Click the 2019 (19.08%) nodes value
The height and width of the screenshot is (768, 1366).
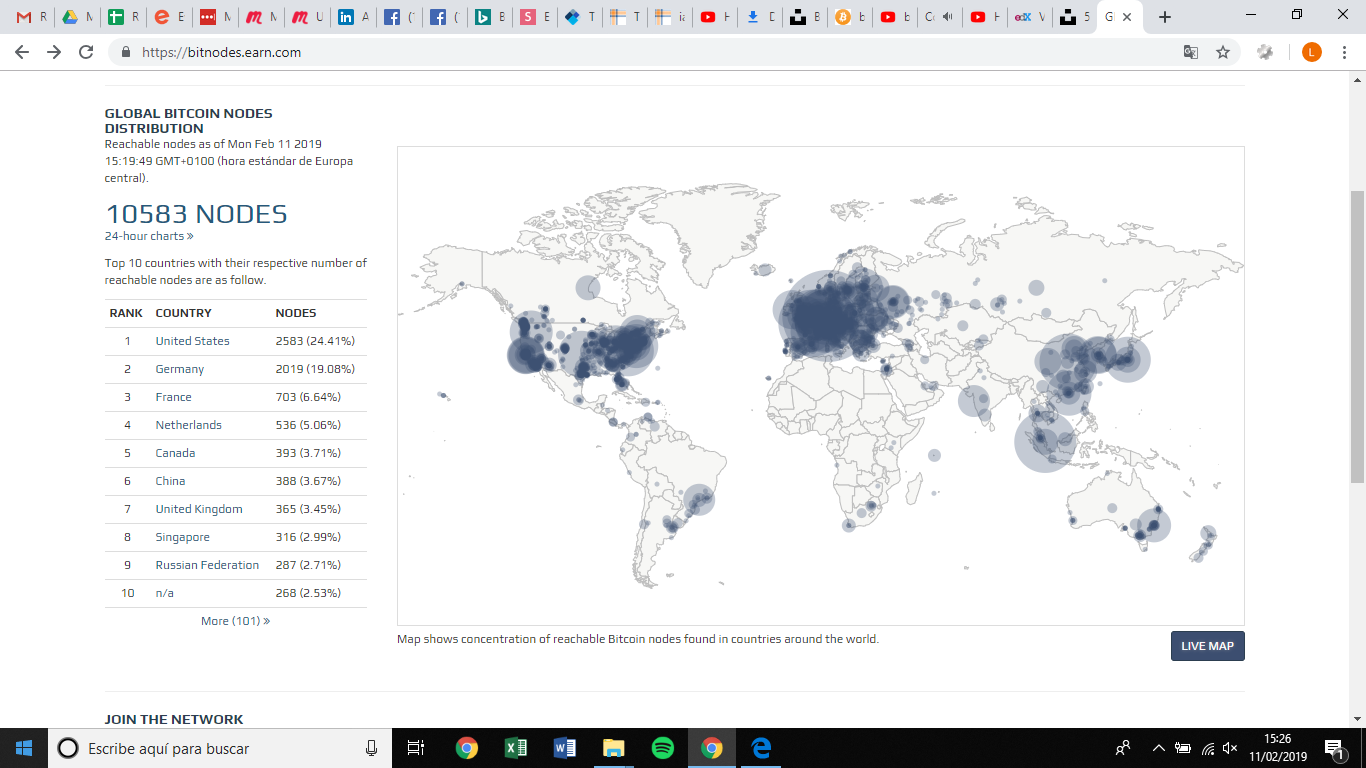pos(315,369)
